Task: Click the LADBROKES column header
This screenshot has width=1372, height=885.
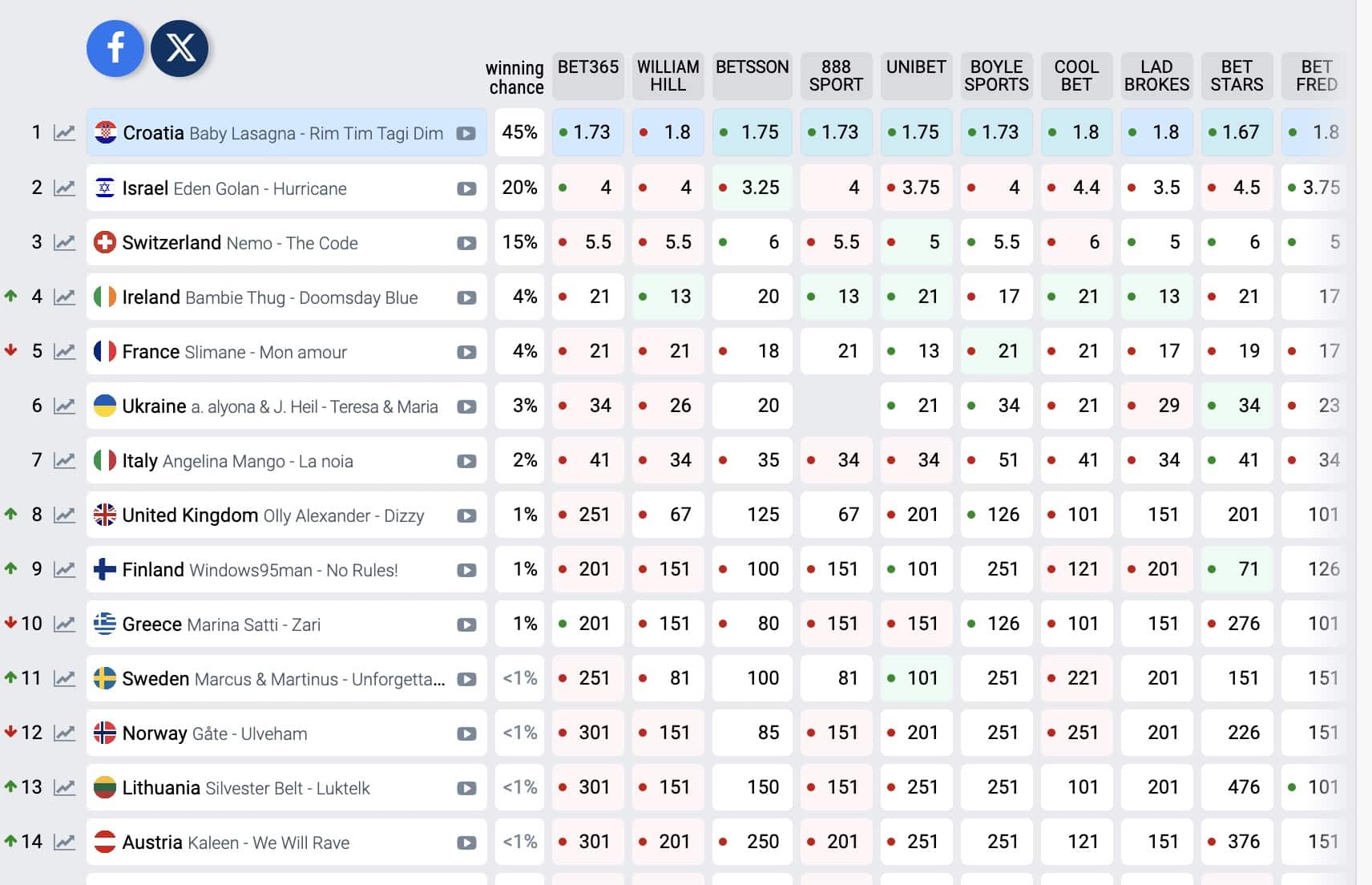Action: point(1156,76)
